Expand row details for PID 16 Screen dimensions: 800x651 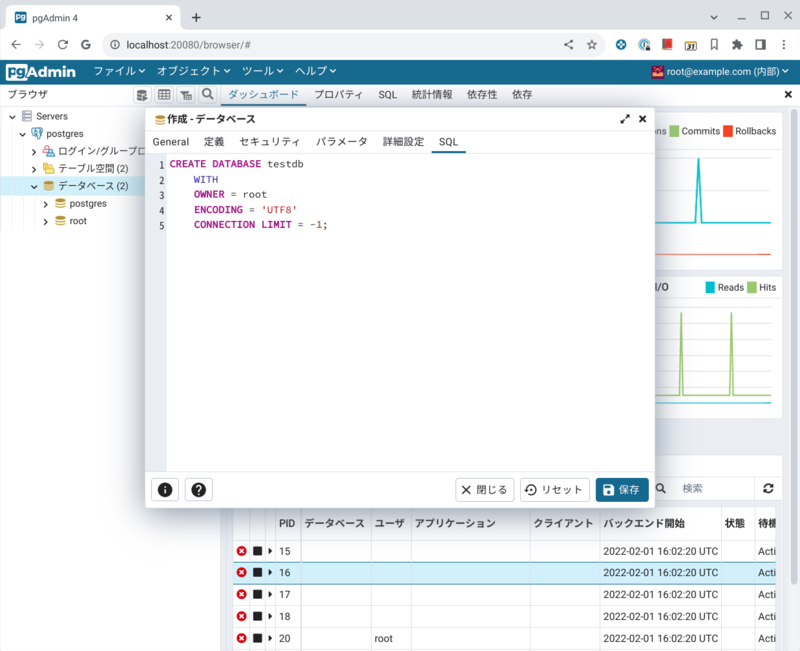(x=270, y=573)
